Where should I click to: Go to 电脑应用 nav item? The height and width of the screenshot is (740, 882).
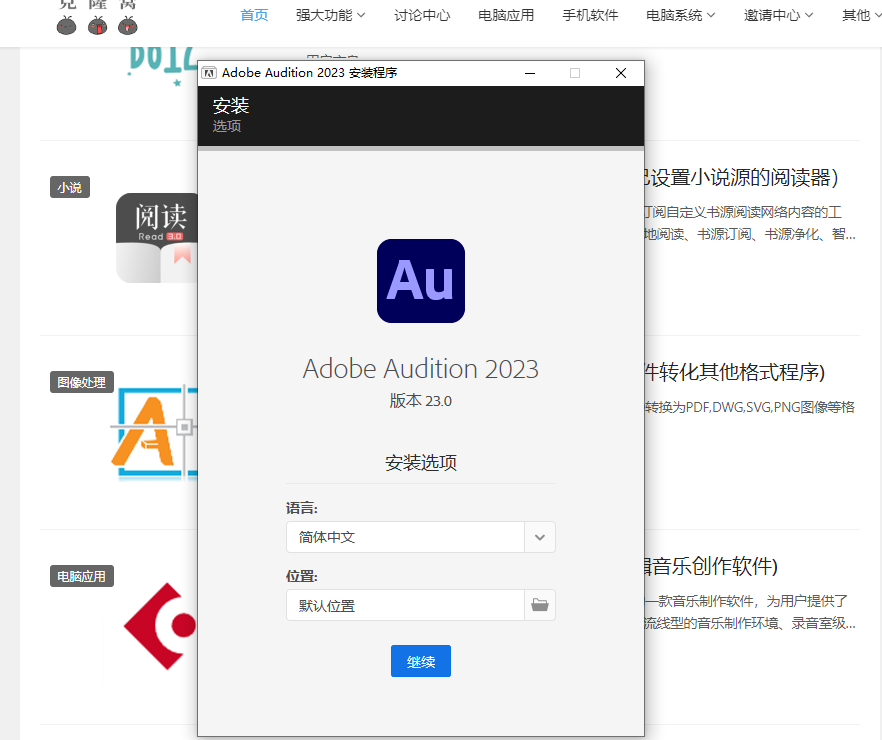[506, 15]
